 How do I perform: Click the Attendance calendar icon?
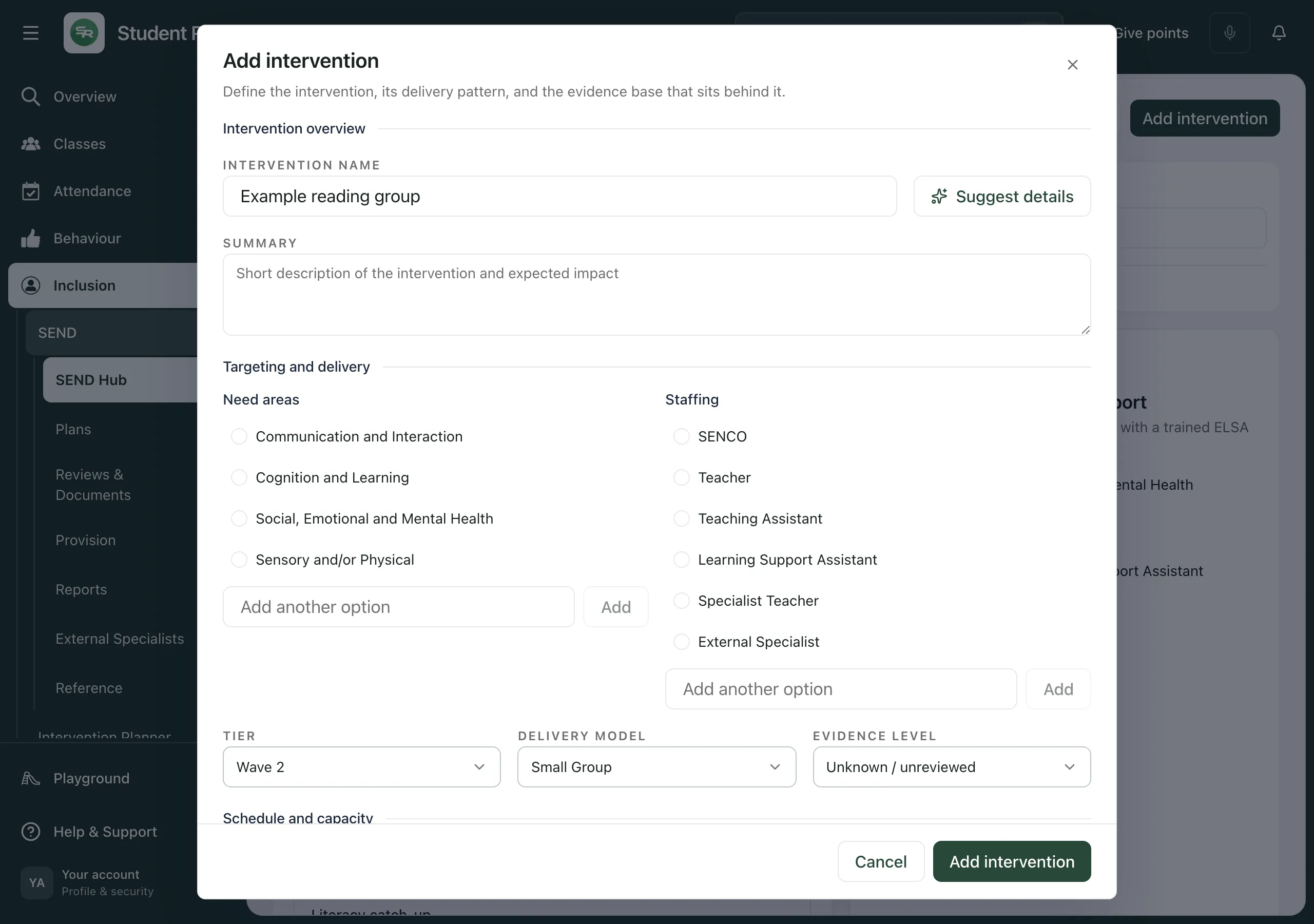pos(31,191)
